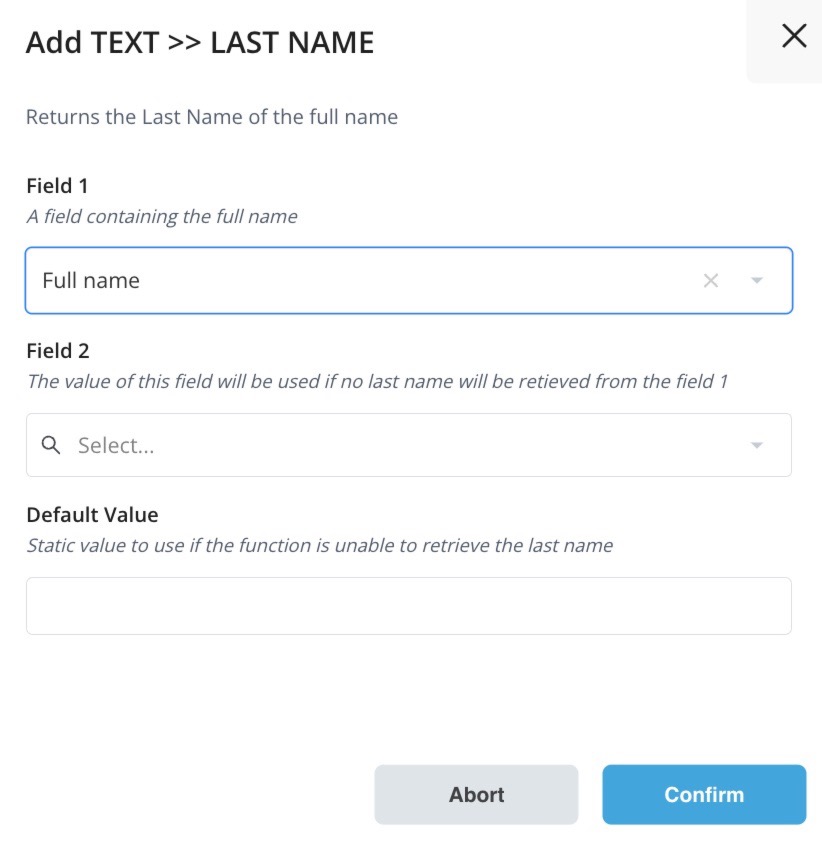Click the 'Field 2' label
The width and height of the screenshot is (822, 842).
pyautogui.click(x=58, y=351)
